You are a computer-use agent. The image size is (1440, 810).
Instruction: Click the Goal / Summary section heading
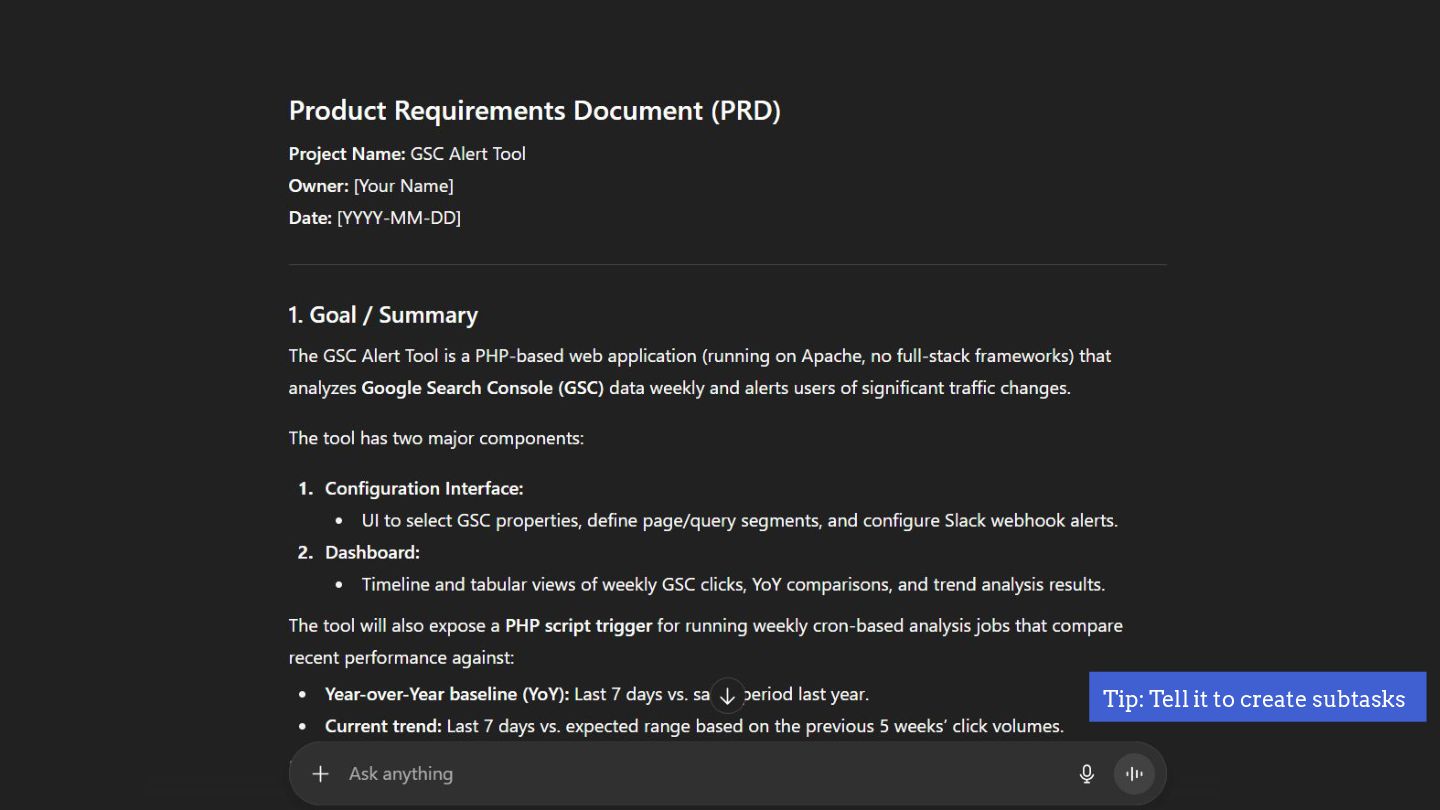(383, 315)
